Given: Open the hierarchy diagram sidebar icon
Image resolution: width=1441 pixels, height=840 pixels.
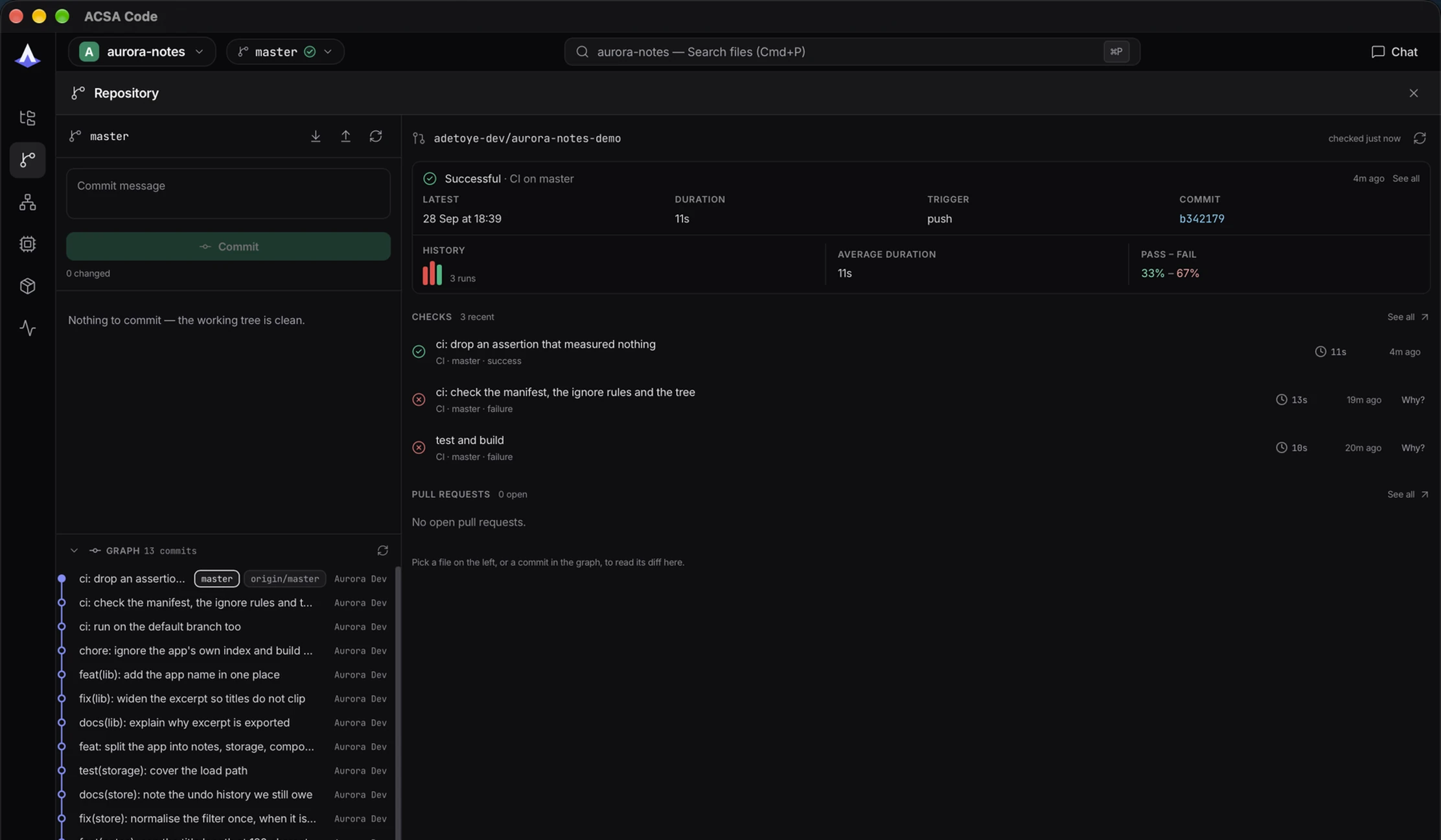Looking at the screenshot, I should (27, 202).
